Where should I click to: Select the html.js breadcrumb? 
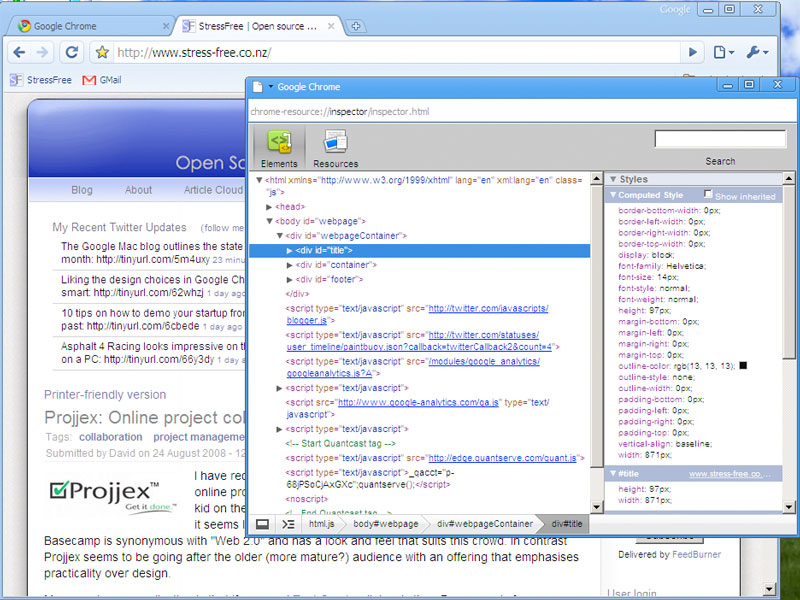[321, 524]
